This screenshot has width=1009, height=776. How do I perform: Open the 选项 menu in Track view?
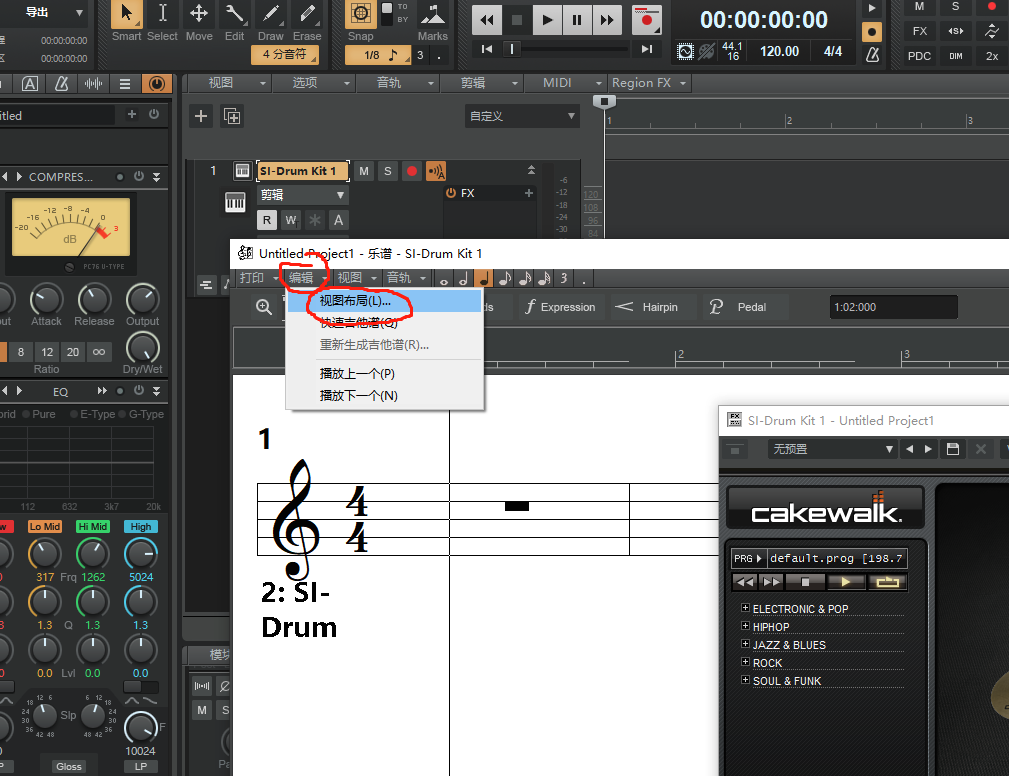tap(313, 83)
